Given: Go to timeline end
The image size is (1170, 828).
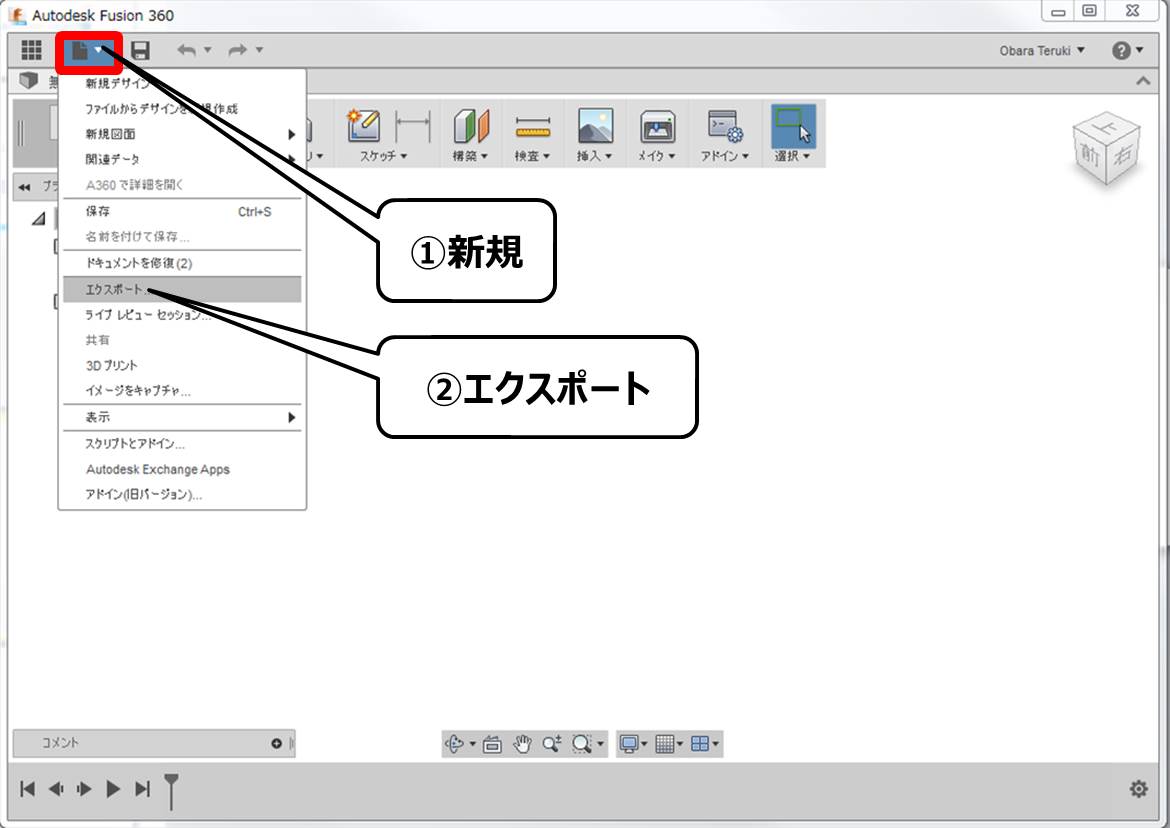Looking at the screenshot, I should click(x=142, y=788).
